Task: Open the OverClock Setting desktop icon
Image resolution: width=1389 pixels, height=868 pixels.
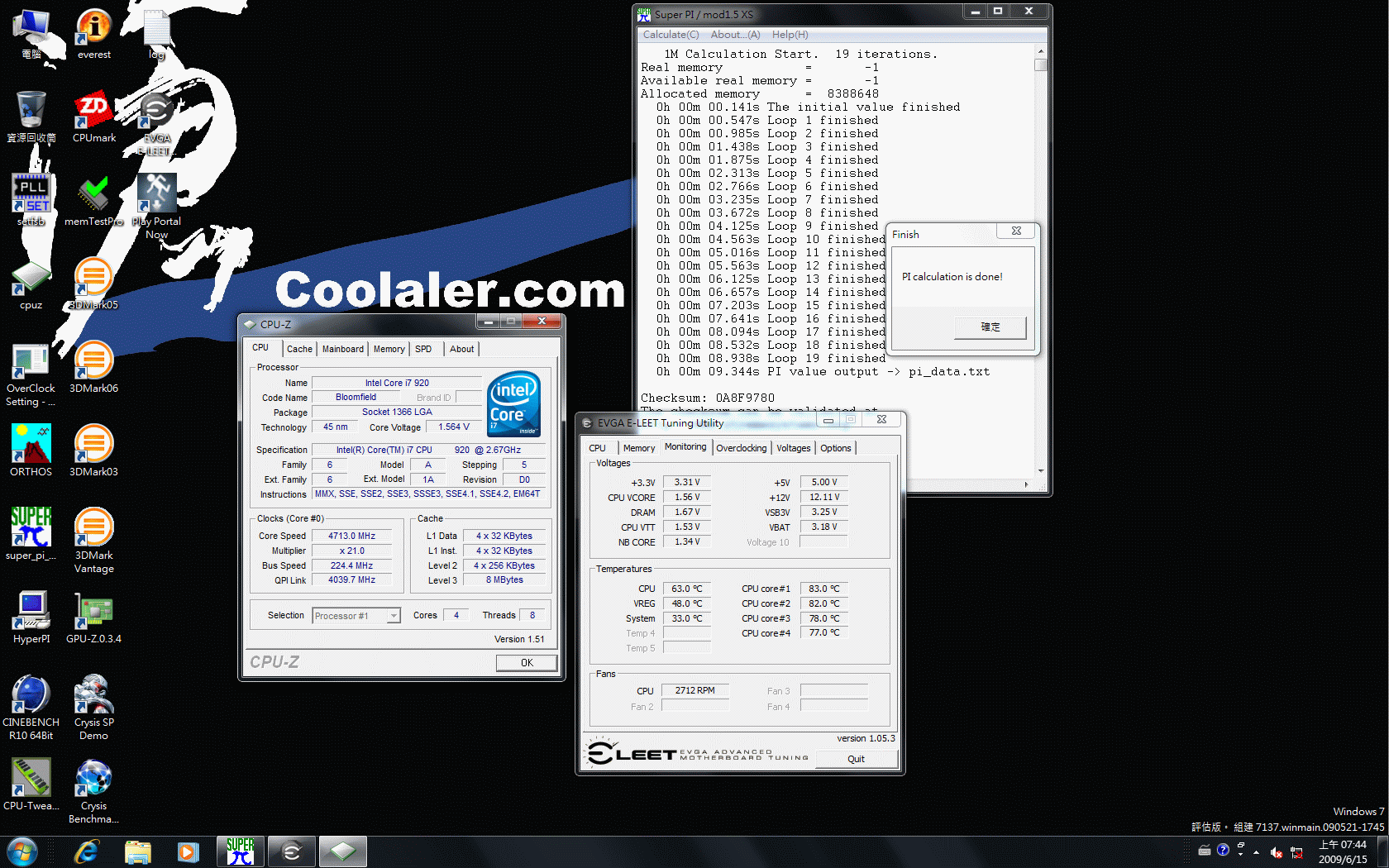Action: [31, 374]
